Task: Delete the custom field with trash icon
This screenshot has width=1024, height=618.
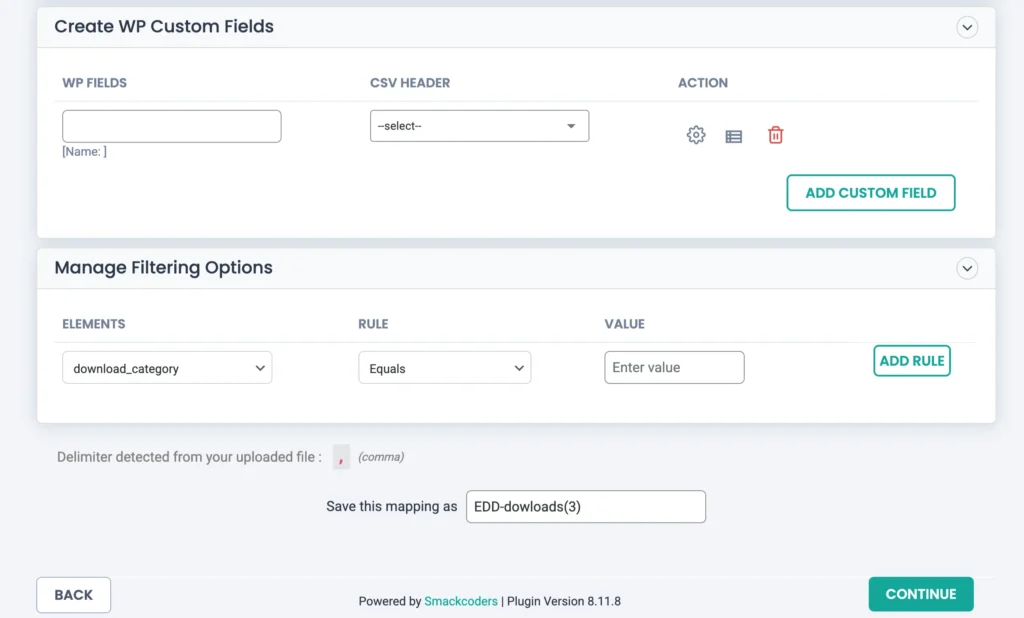Action: click(x=775, y=135)
